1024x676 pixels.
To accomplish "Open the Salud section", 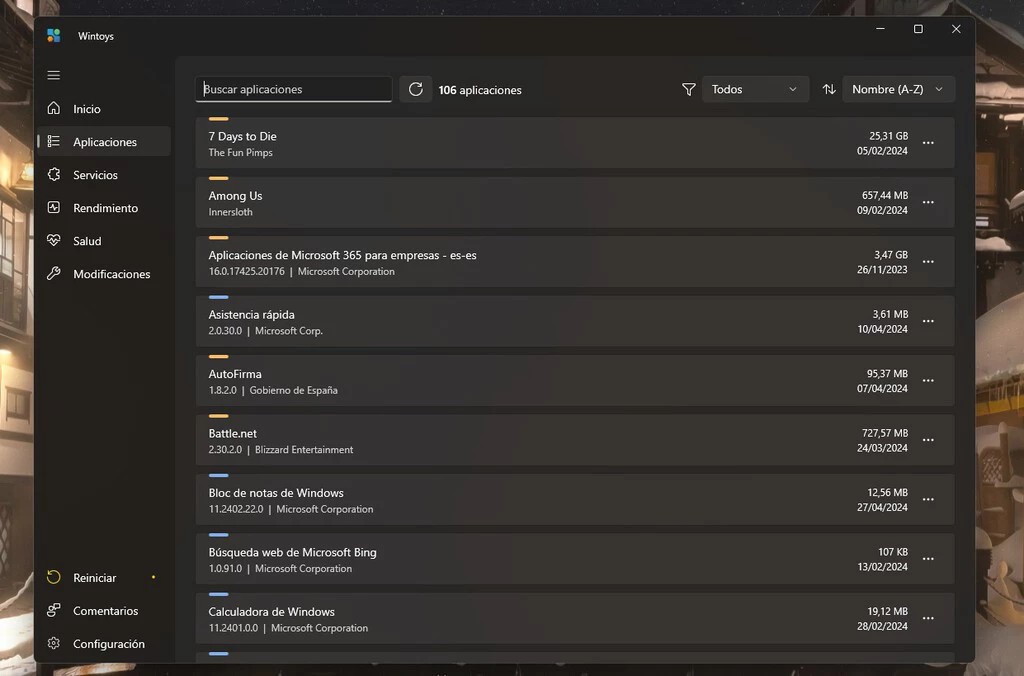I will pos(104,240).
